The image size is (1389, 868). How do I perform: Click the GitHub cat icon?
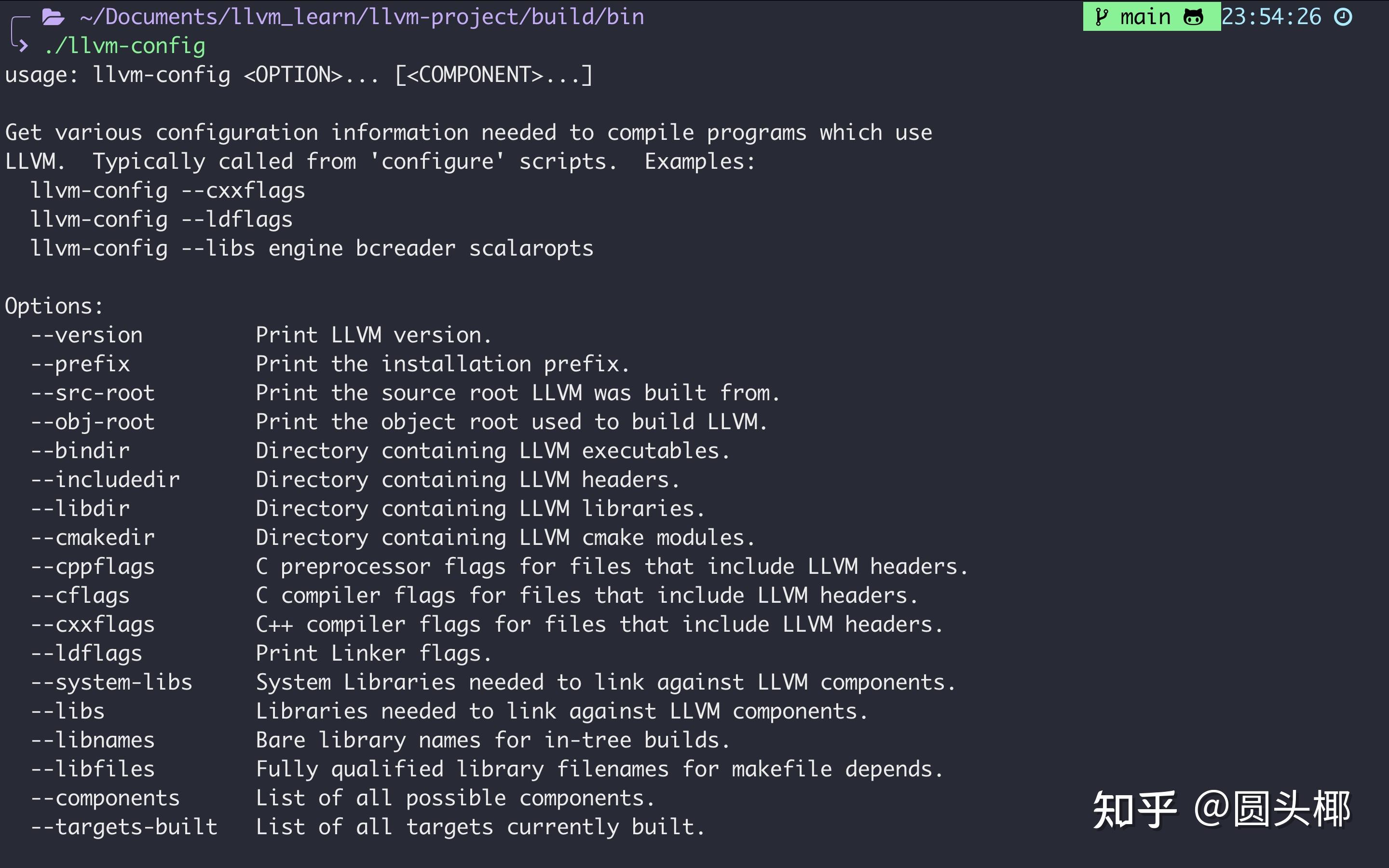(x=1193, y=17)
